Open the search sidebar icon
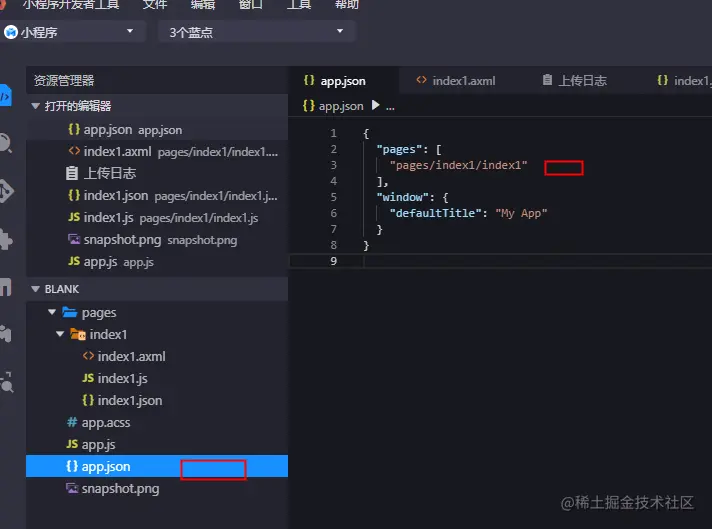This screenshot has height=529, width=712. (5, 143)
